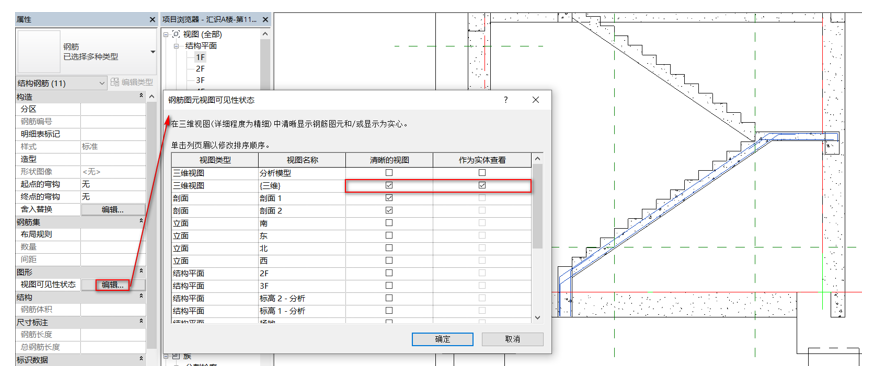Enable 清晰的视图 for 分析模型 row

pyautogui.click(x=389, y=173)
